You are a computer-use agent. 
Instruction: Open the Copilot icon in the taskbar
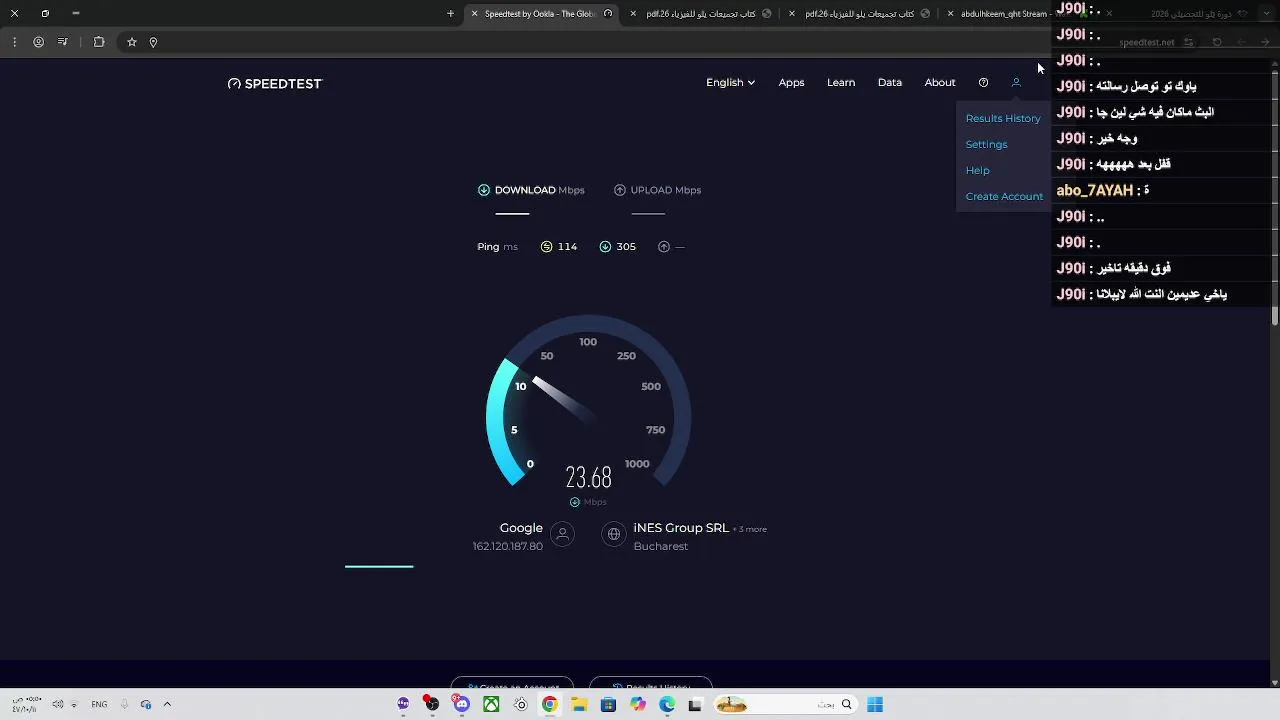click(638, 705)
